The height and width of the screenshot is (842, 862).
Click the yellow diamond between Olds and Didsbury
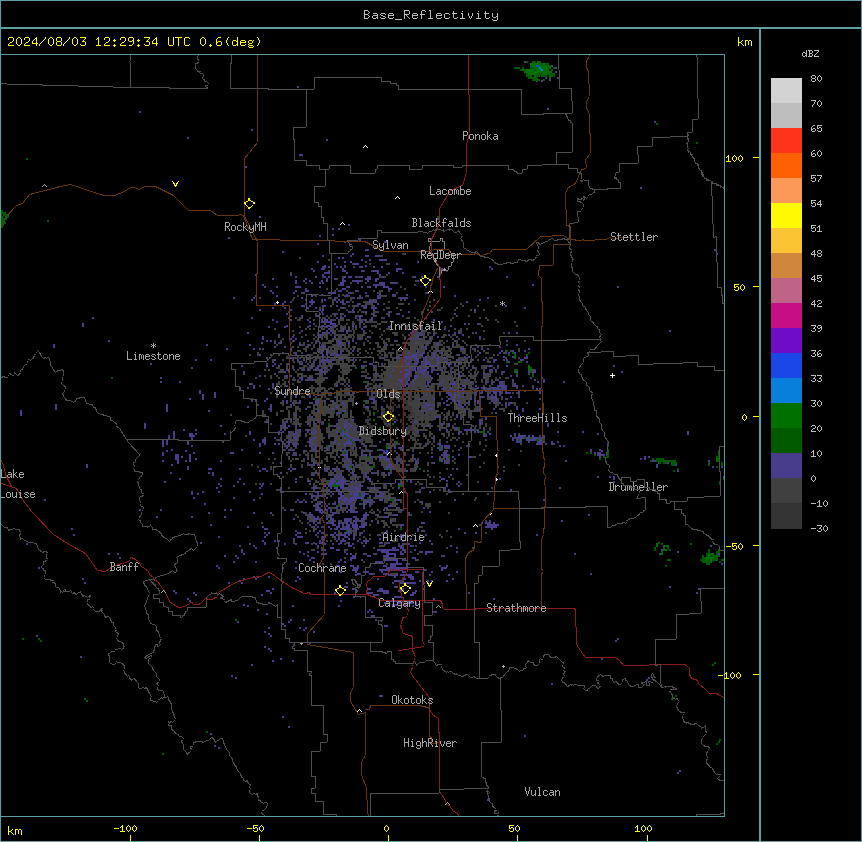(389, 417)
